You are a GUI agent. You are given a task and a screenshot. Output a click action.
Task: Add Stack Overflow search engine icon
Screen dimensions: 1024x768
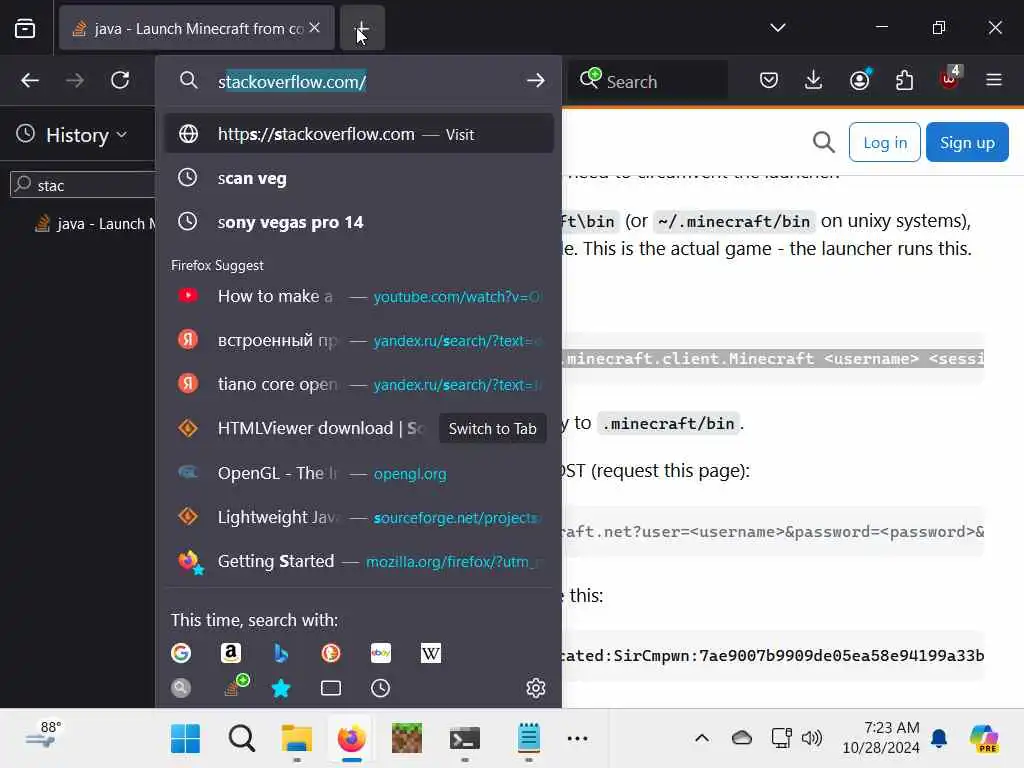tap(235, 686)
